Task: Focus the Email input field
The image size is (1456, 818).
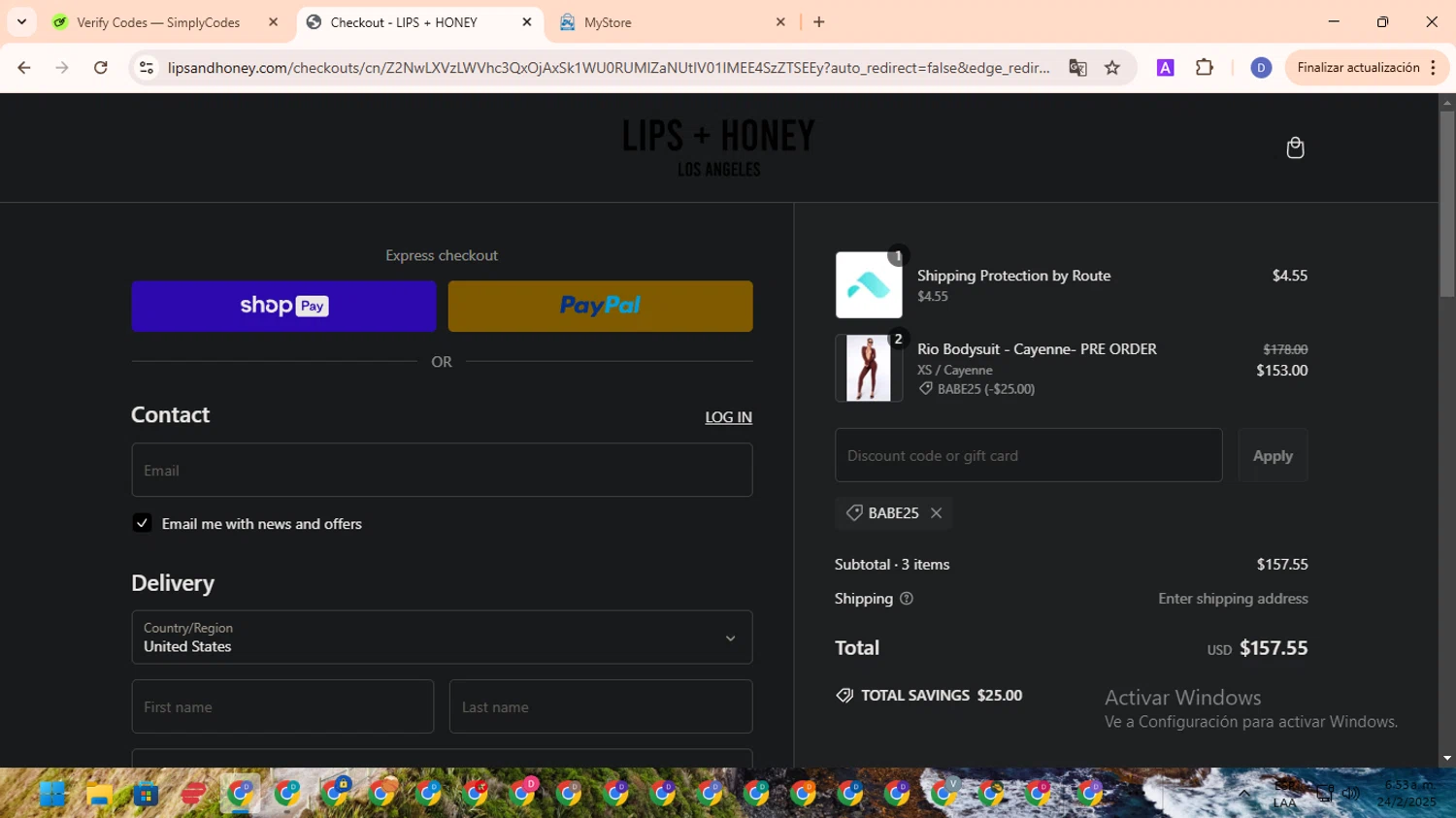Action: pyautogui.click(x=442, y=471)
